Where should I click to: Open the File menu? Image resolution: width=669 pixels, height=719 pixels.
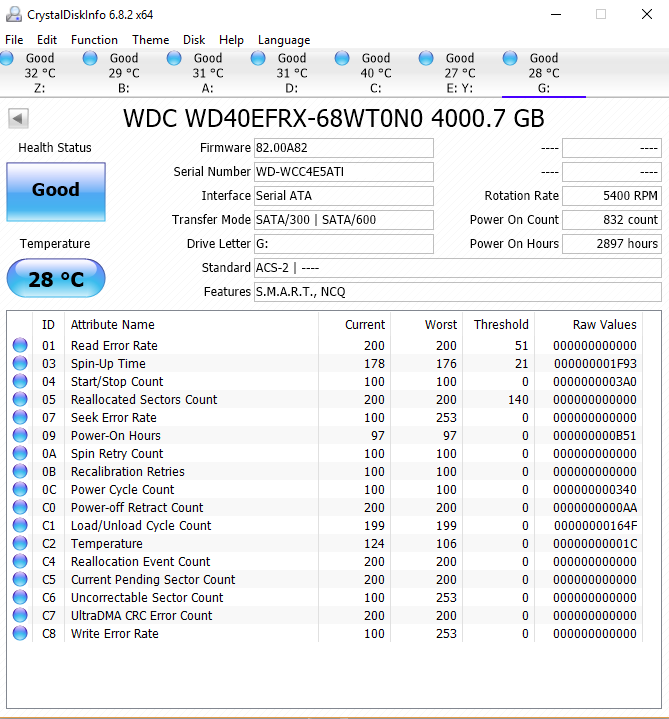14,40
